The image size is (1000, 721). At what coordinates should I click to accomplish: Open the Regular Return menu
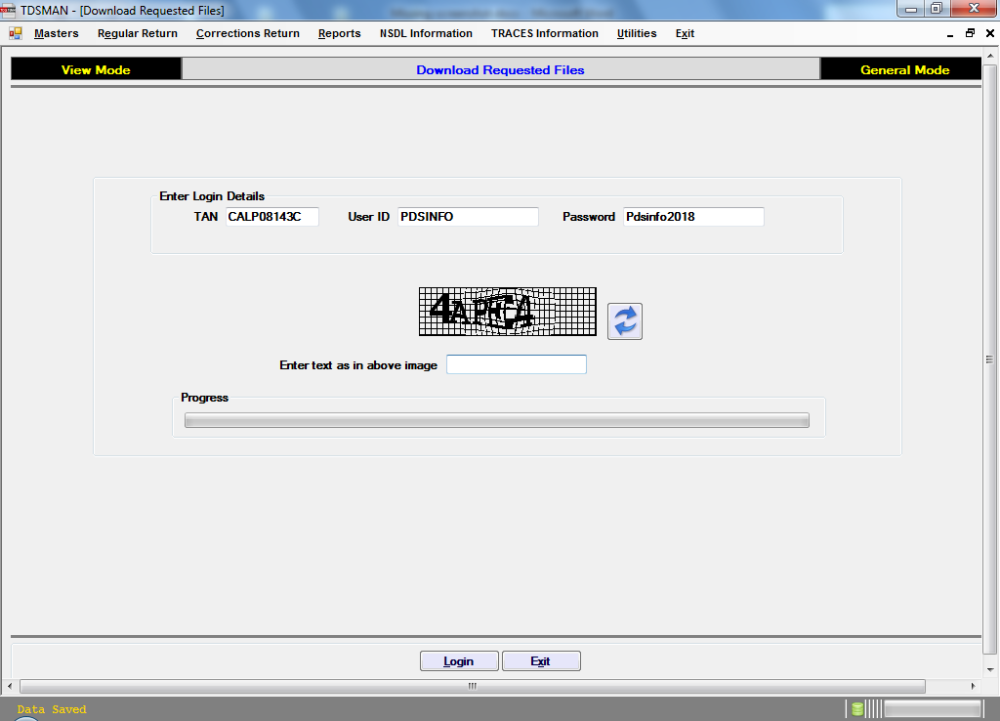[x=137, y=33]
